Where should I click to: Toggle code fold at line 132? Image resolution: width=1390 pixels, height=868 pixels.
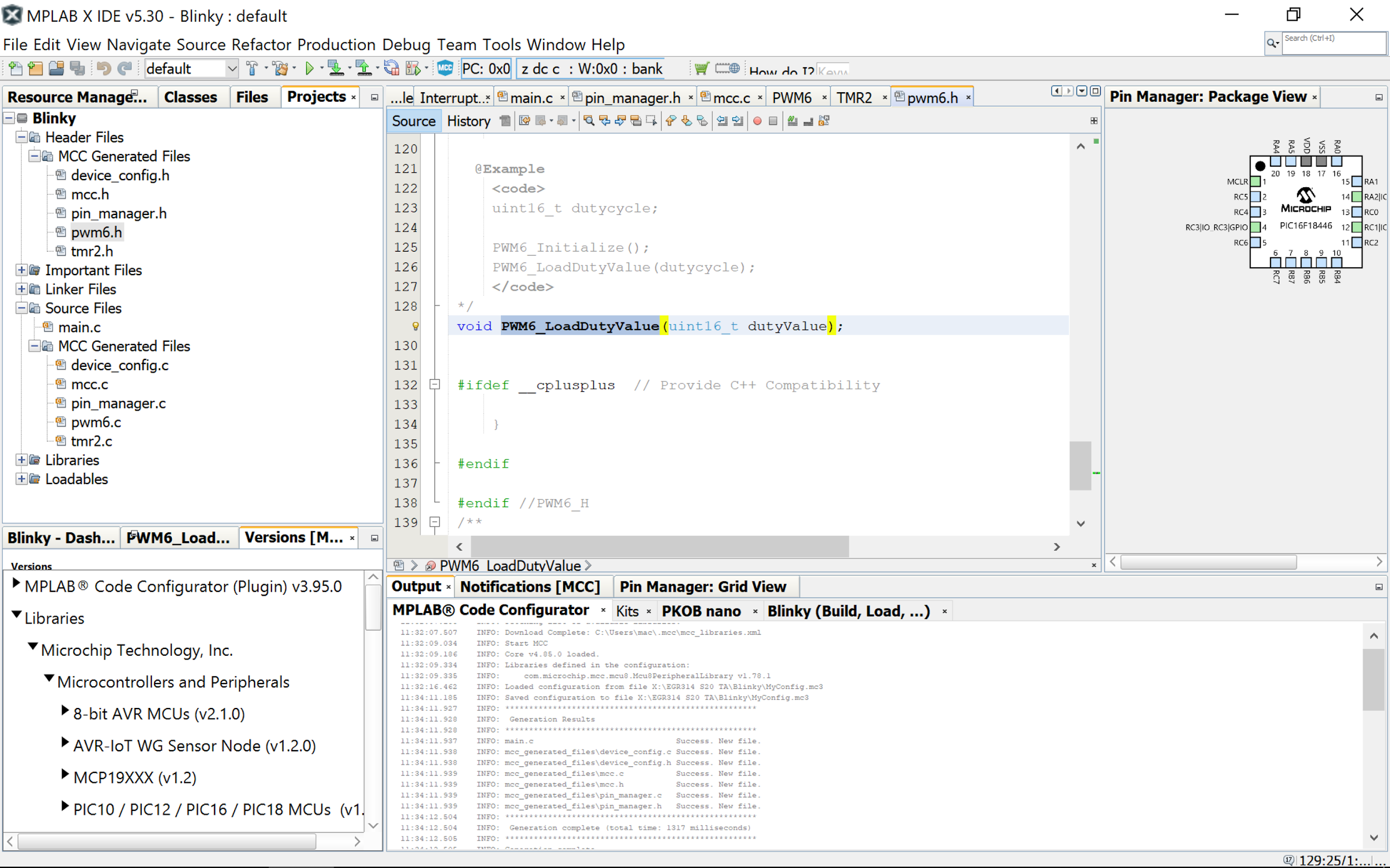click(435, 385)
